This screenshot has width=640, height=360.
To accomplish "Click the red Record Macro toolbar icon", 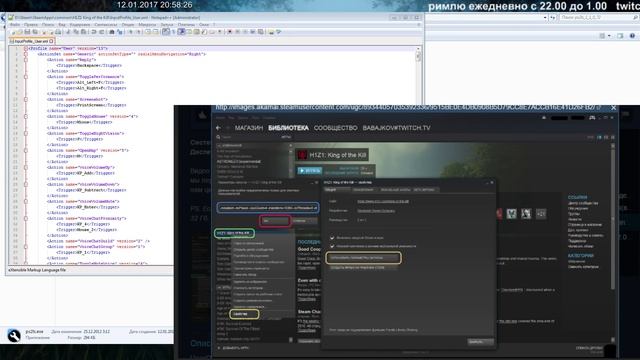I will [230, 32].
